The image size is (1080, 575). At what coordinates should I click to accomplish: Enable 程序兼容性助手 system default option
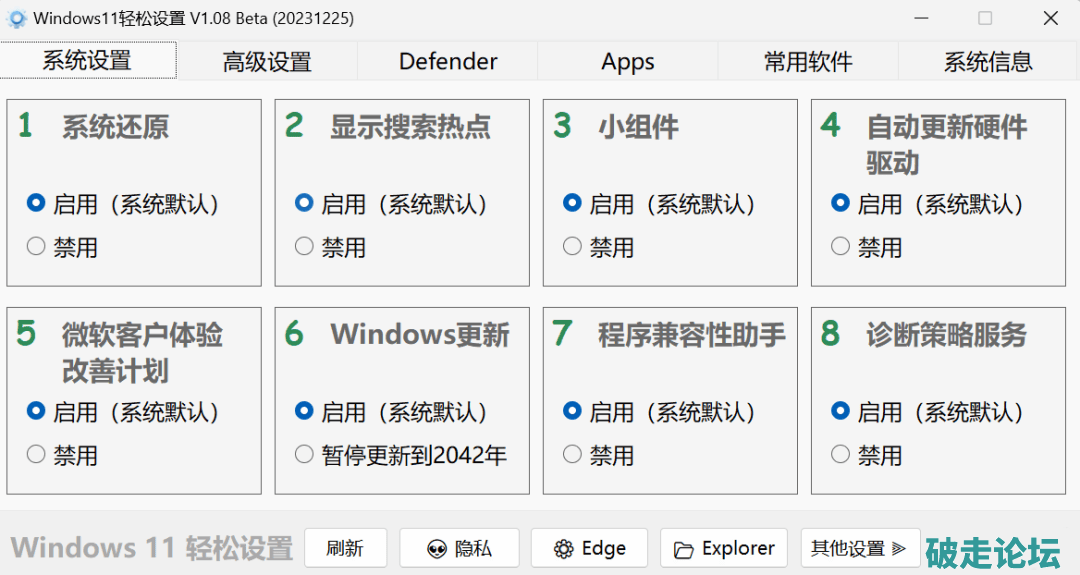573,411
